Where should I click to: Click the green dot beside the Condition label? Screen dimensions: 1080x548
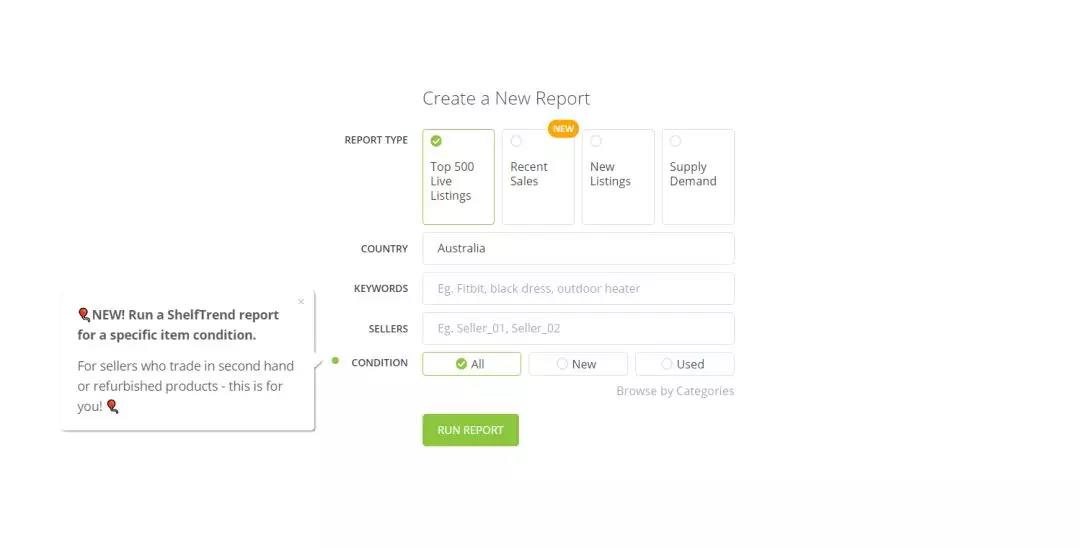point(335,361)
